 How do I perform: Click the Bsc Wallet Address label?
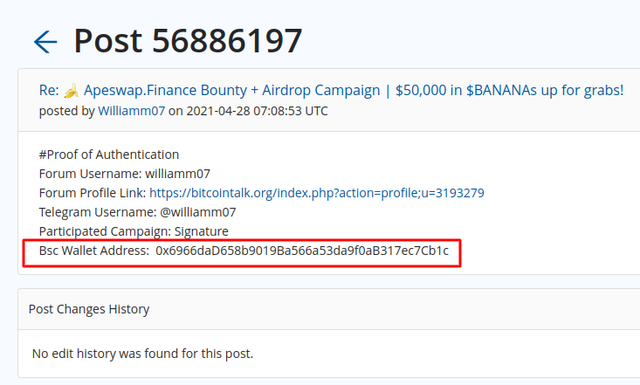point(94,251)
